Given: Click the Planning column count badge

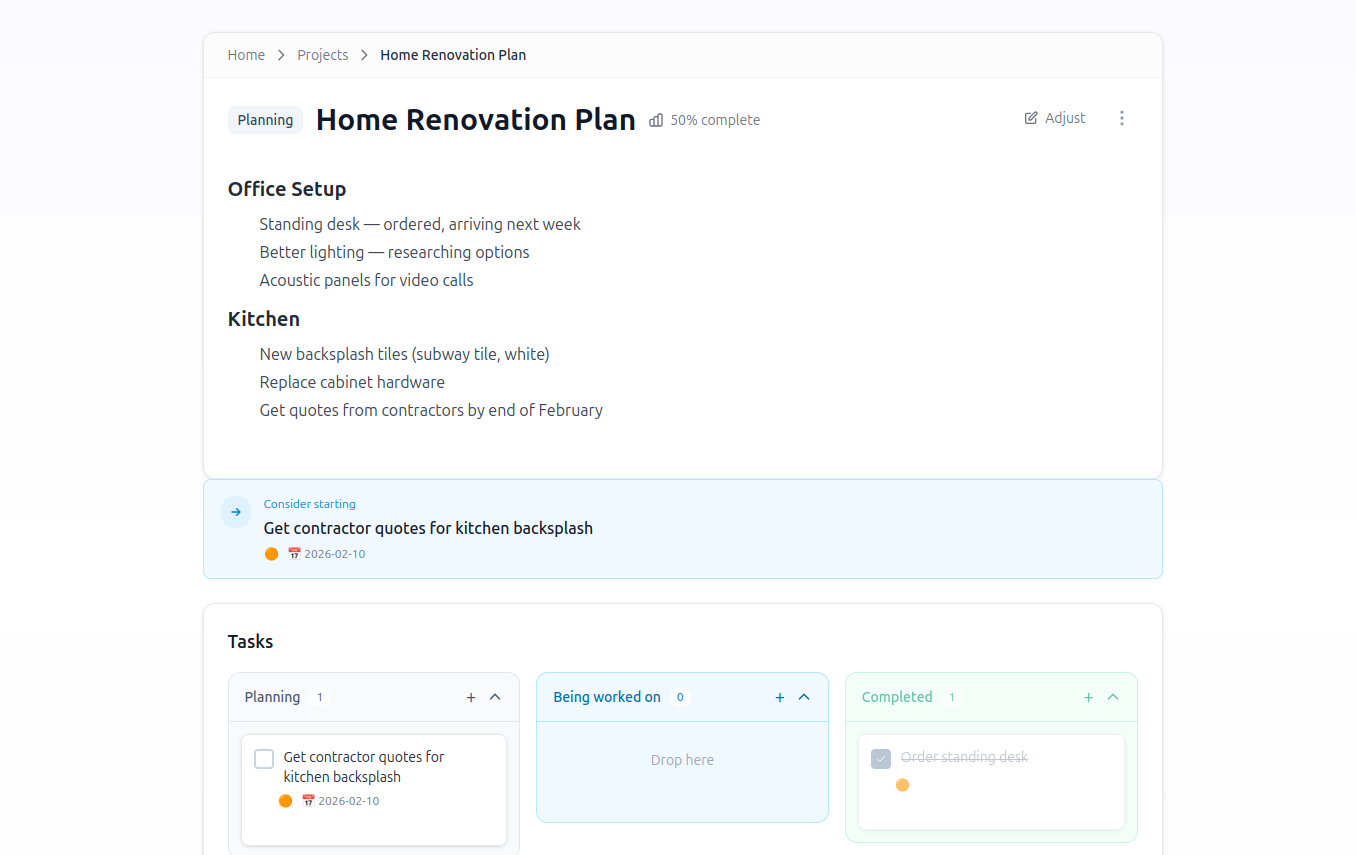Looking at the screenshot, I should [x=320, y=697].
